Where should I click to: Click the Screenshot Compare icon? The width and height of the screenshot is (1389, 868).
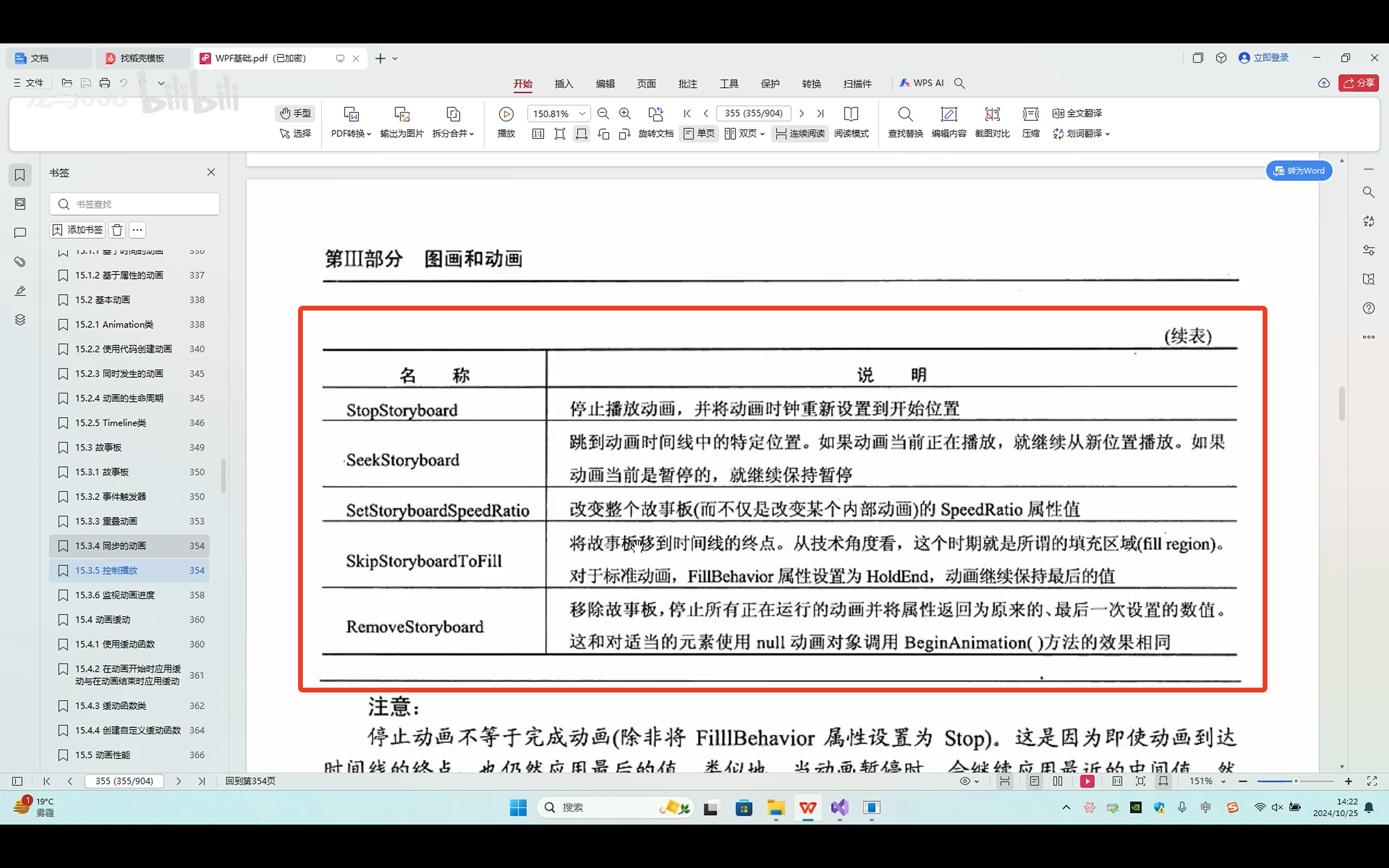tap(992, 121)
